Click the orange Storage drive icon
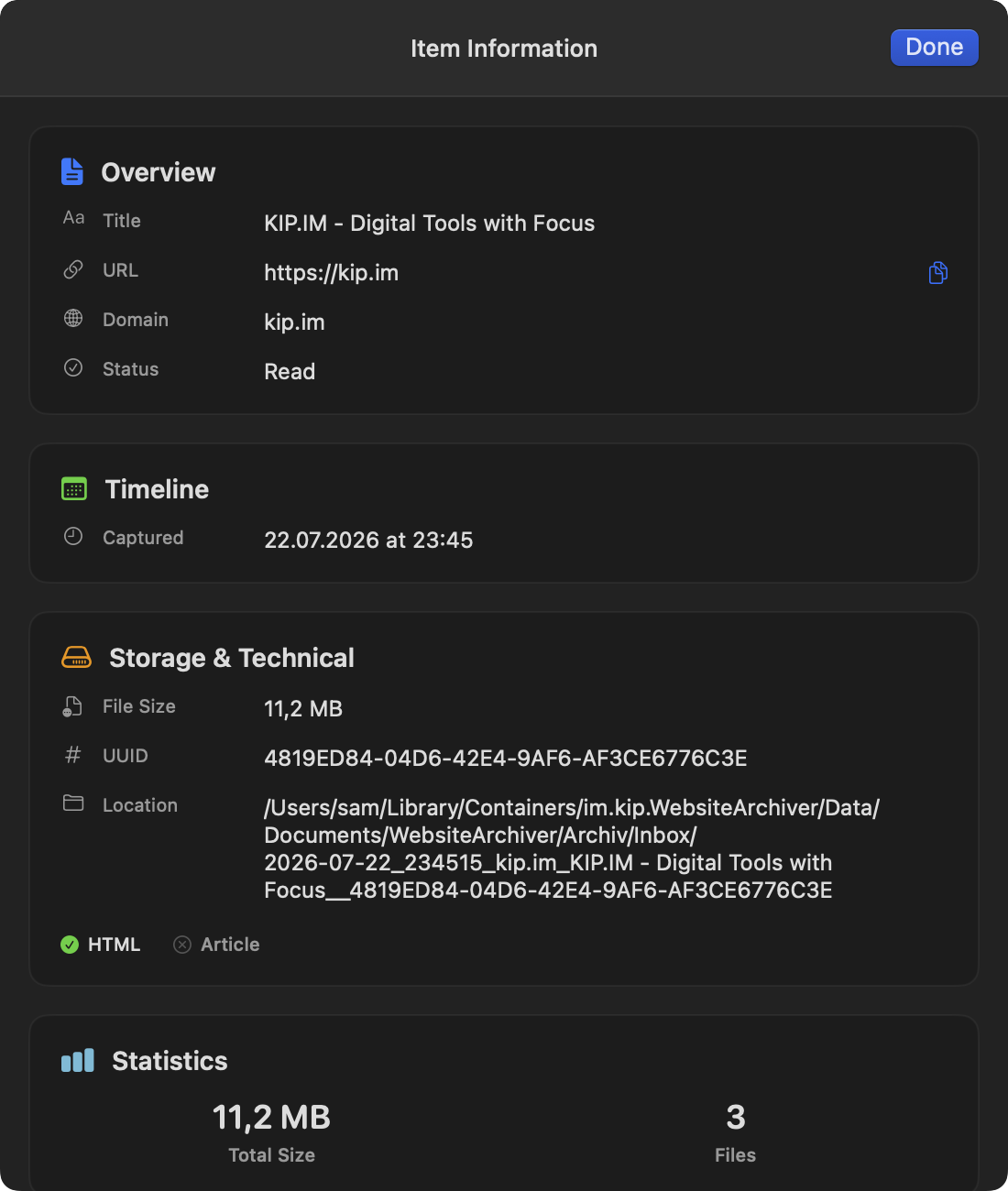The image size is (1008, 1191). [x=76, y=657]
